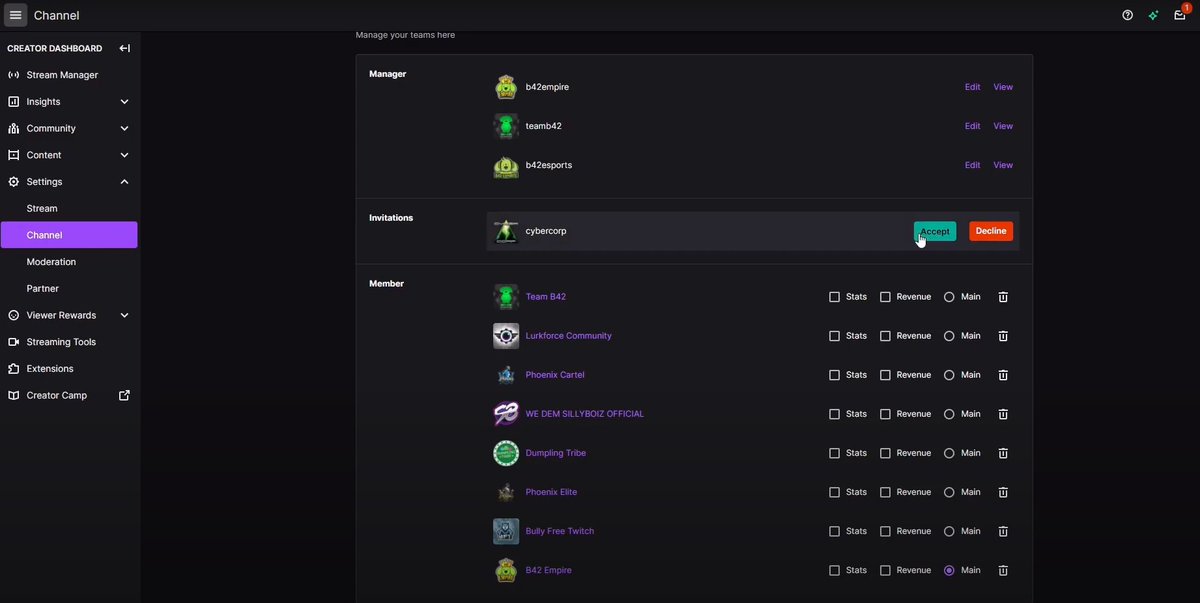
Task: Select the Channel settings item
Action: coord(69,235)
